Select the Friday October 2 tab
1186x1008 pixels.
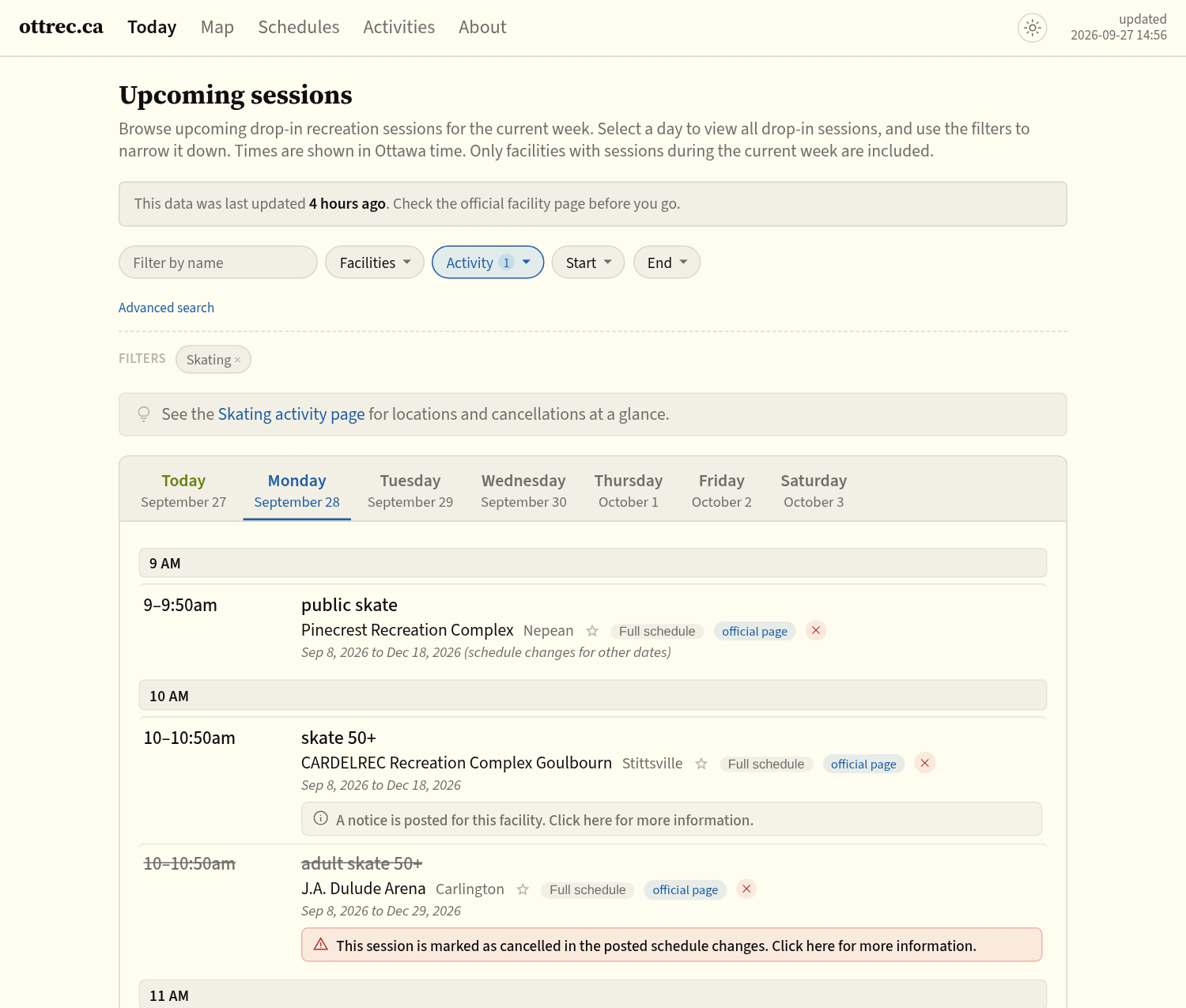tap(722, 490)
